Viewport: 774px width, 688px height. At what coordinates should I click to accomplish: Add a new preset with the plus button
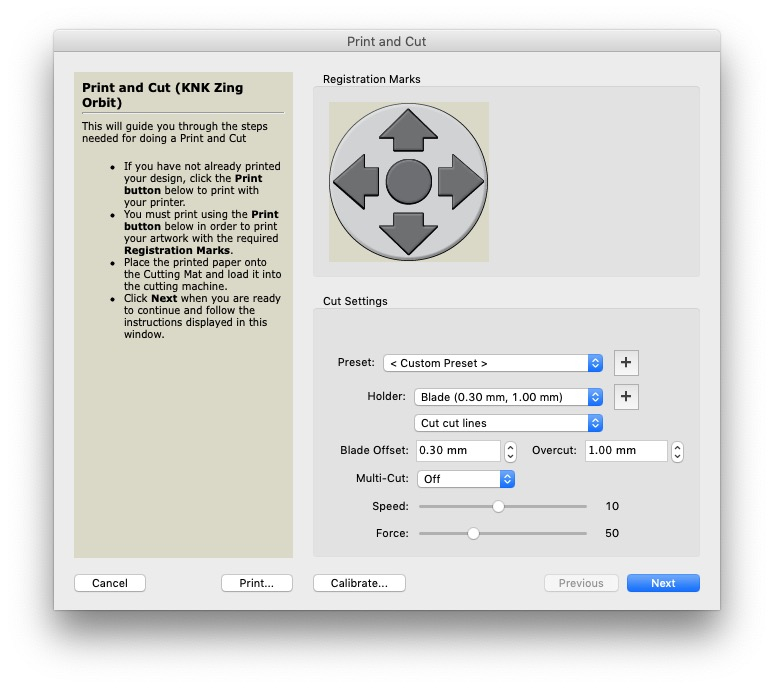pyautogui.click(x=626, y=363)
